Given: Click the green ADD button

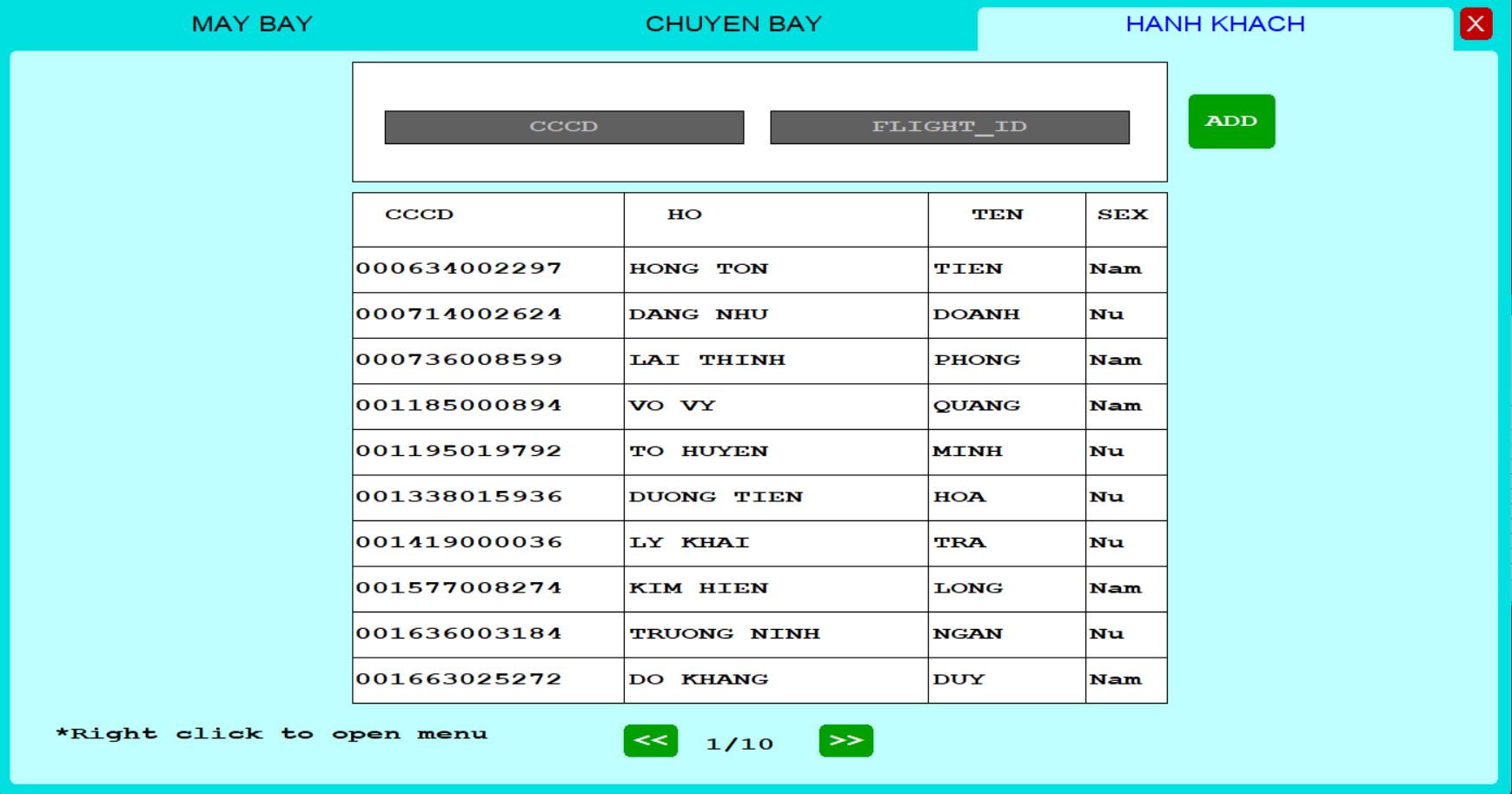Looking at the screenshot, I should click(1231, 122).
